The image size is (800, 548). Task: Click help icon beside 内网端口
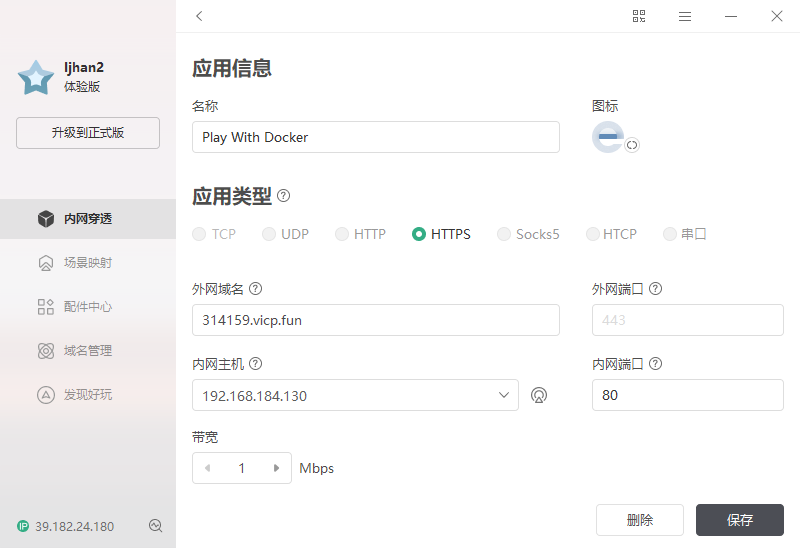(x=655, y=364)
